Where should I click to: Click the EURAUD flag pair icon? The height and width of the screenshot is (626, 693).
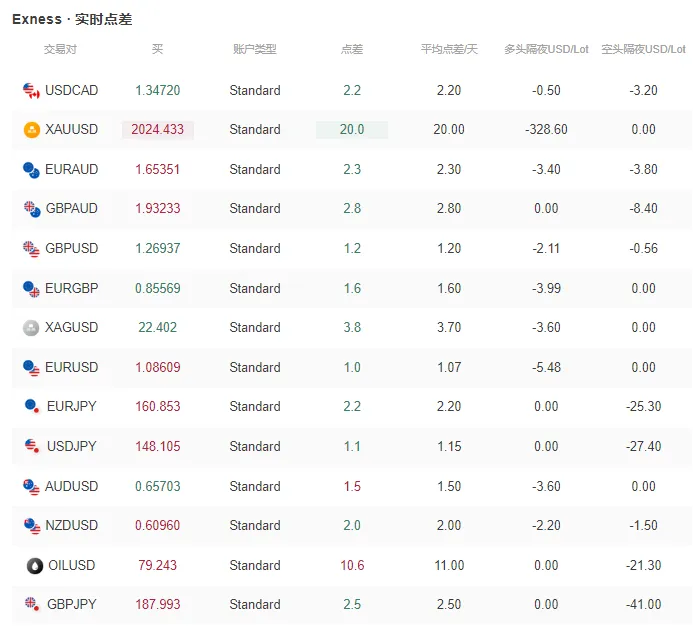coord(31,170)
